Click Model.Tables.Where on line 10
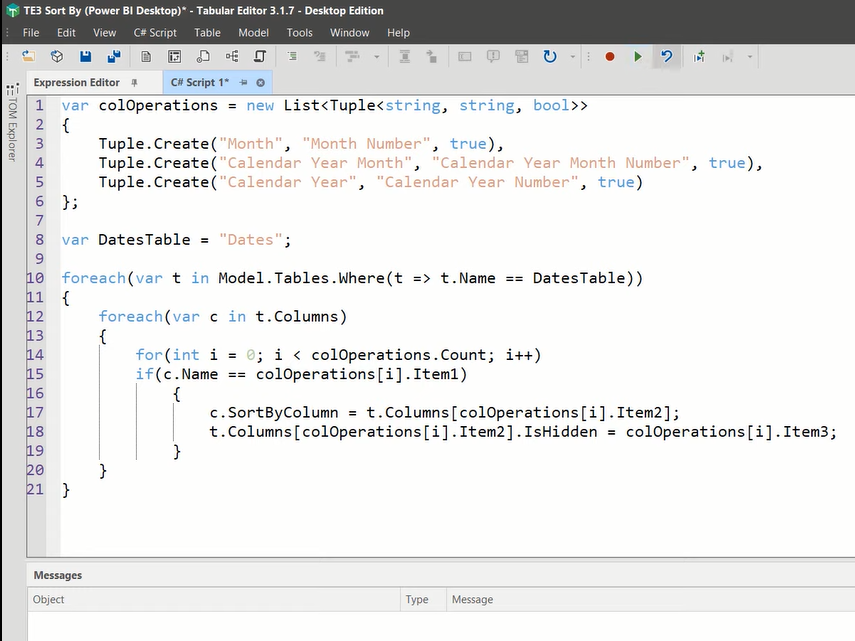This screenshot has height=641, width=855. point(302,278)
